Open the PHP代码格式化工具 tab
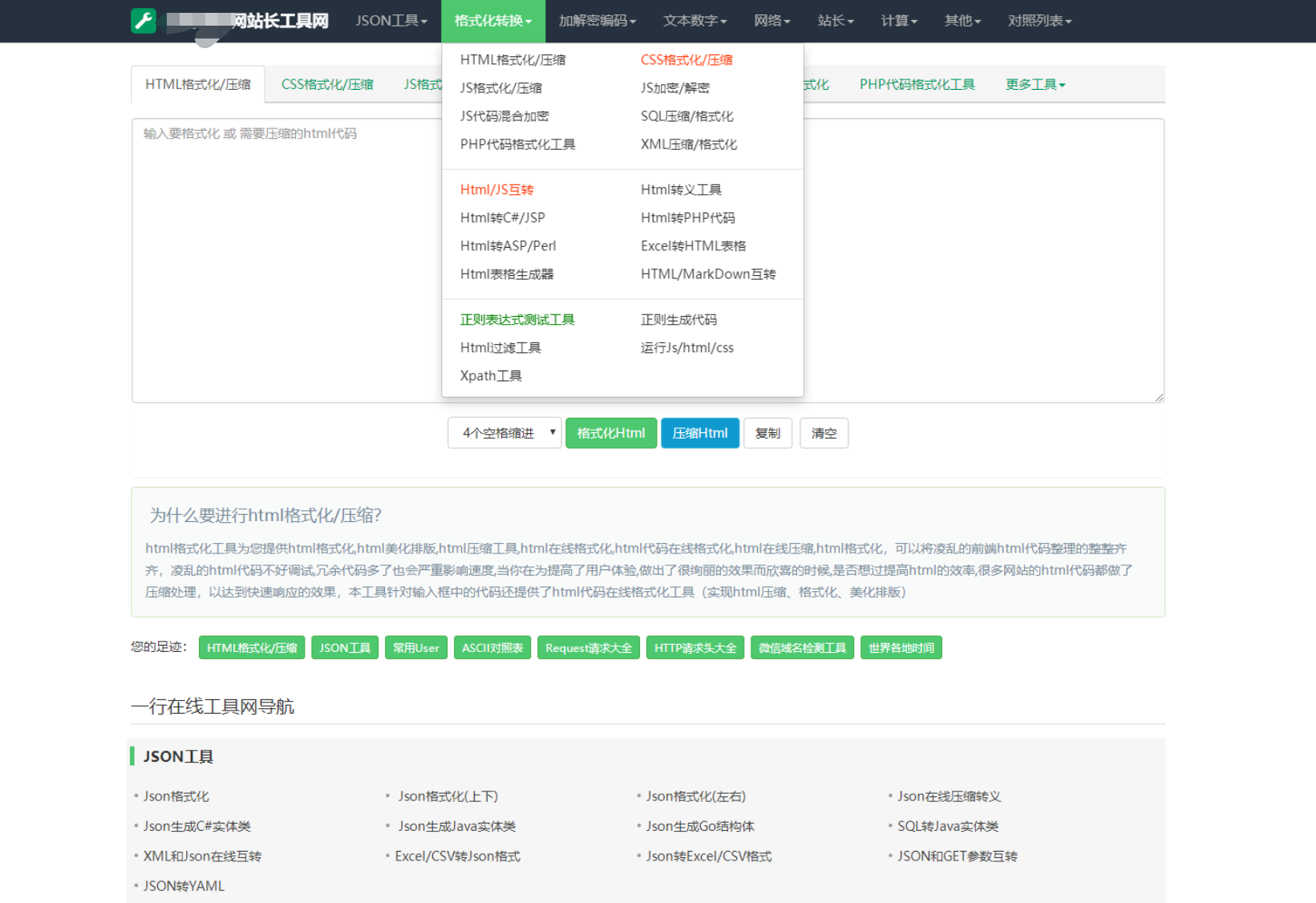Screen dimensions: 1316x903 coord(917,84)
